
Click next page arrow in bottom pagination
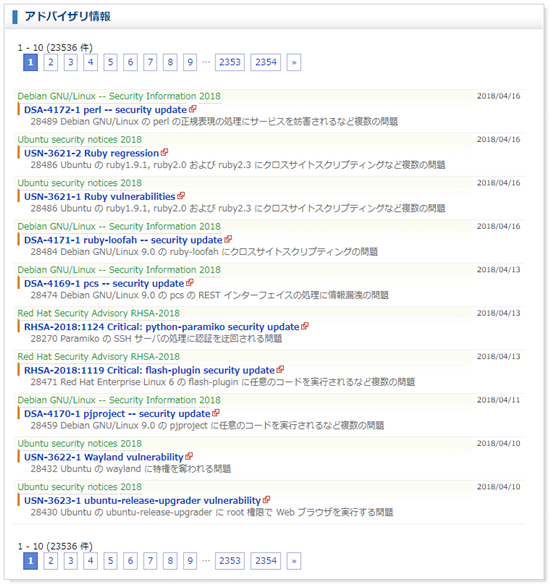(x=294, y=561)
